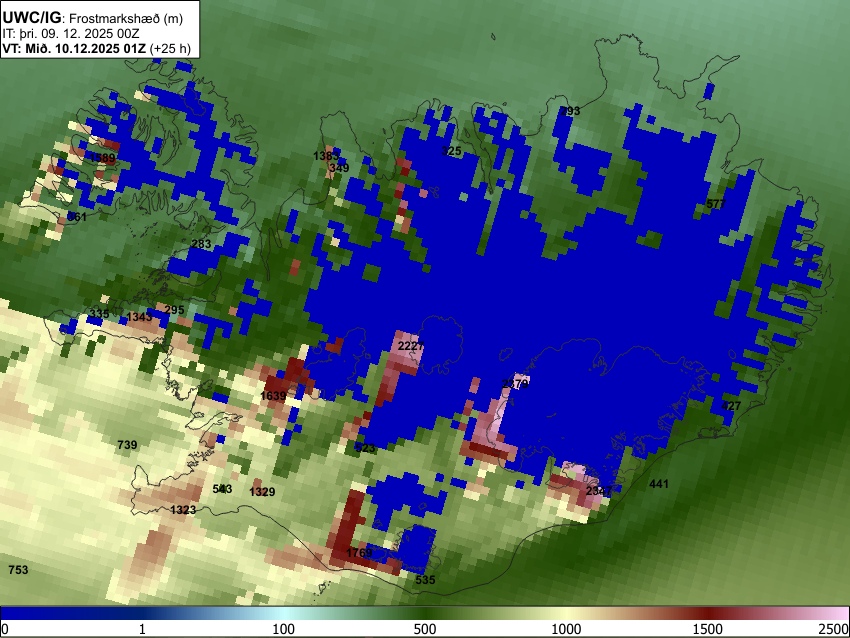Click the 753 value label
Image resolution: width=850 pixels, height=638 pixels.
18,570
